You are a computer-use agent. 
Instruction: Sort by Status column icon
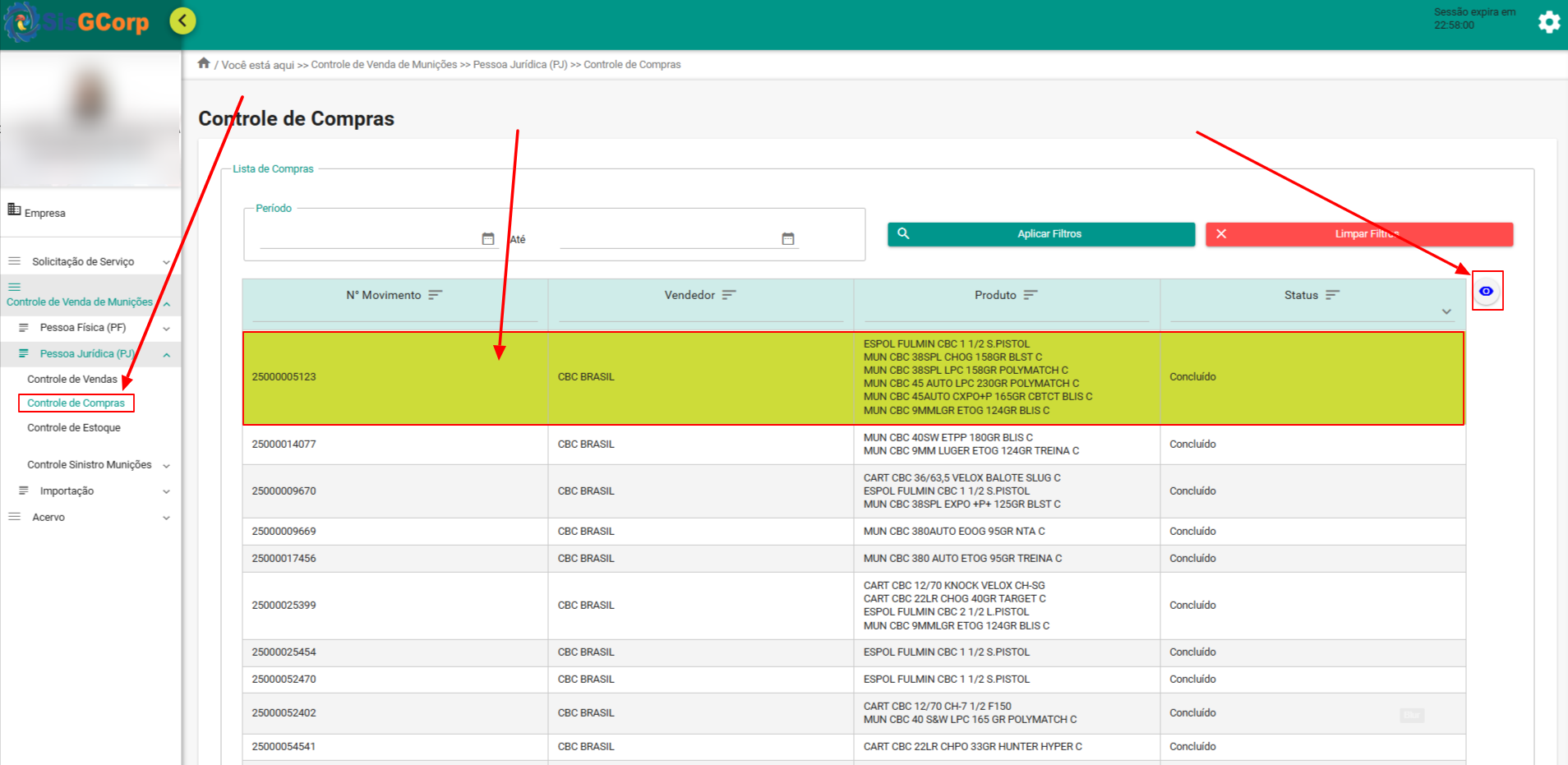(1332, 295)
